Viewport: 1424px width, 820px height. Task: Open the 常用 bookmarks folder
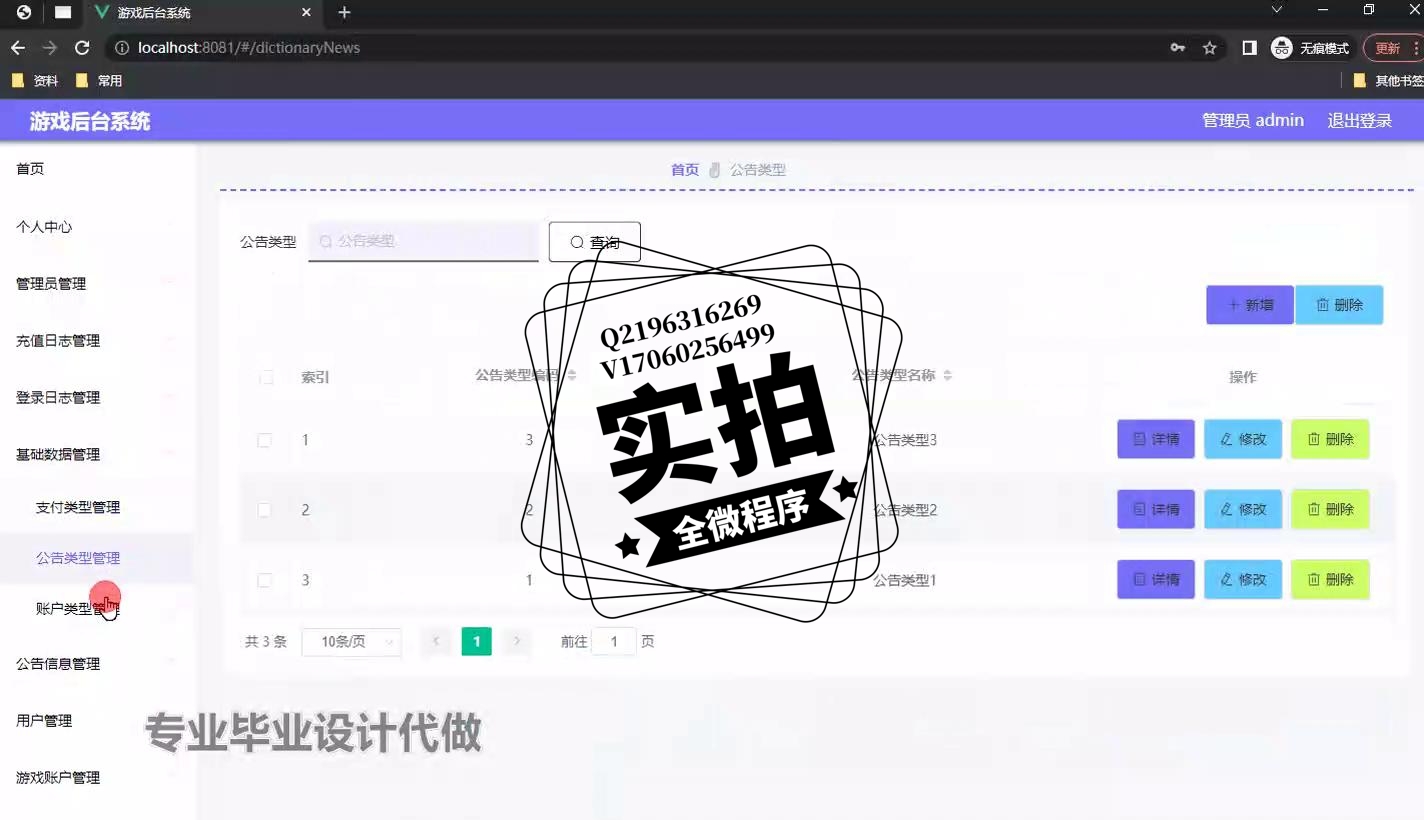99,81
